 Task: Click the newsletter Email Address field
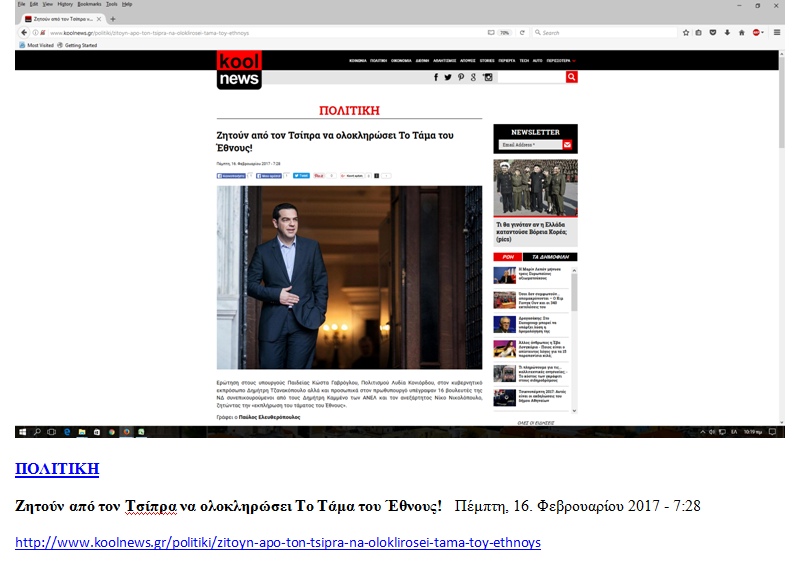[x=530, y=145]
